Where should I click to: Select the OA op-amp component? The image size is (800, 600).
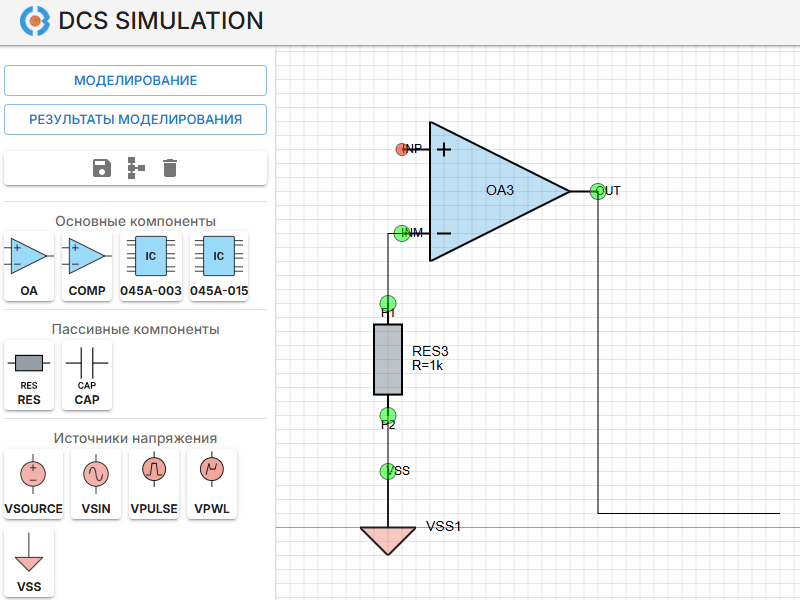point(29,266)
